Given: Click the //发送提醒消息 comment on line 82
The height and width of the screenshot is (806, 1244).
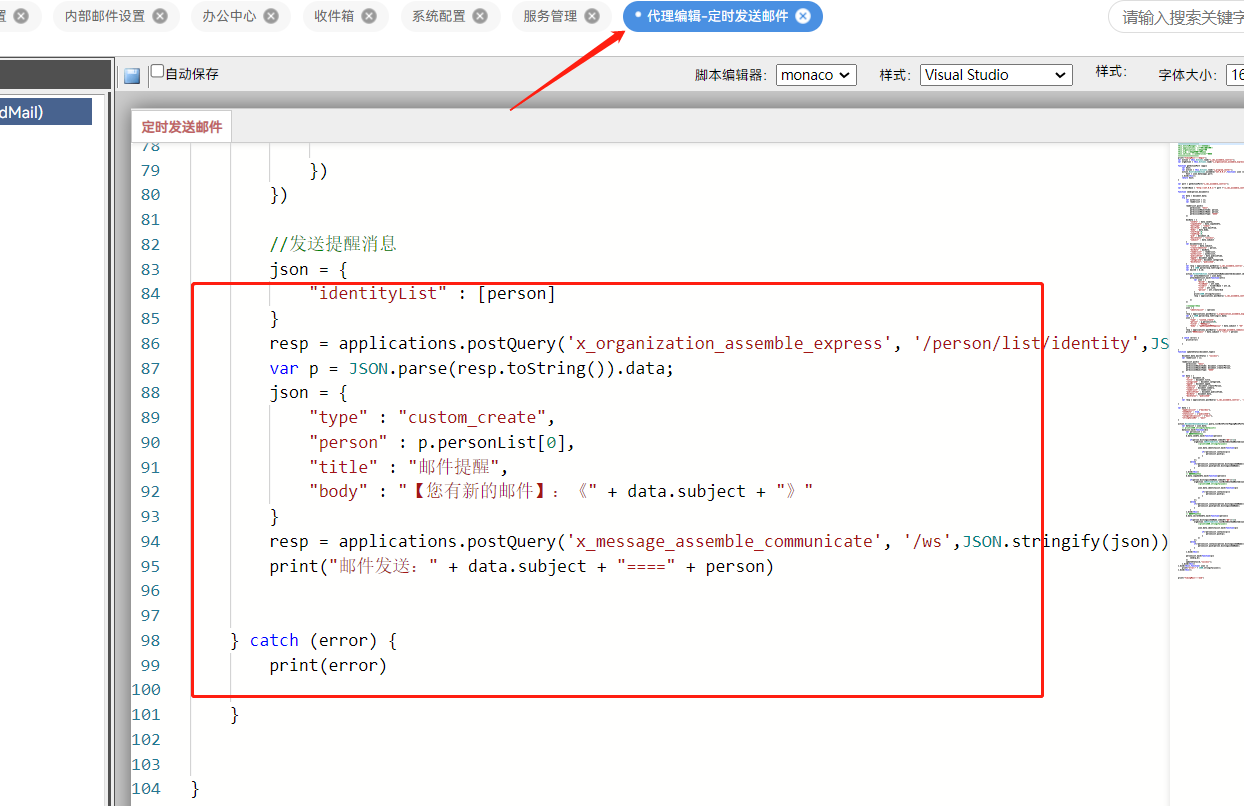Looking at the screenshot, I should (333, 244).
